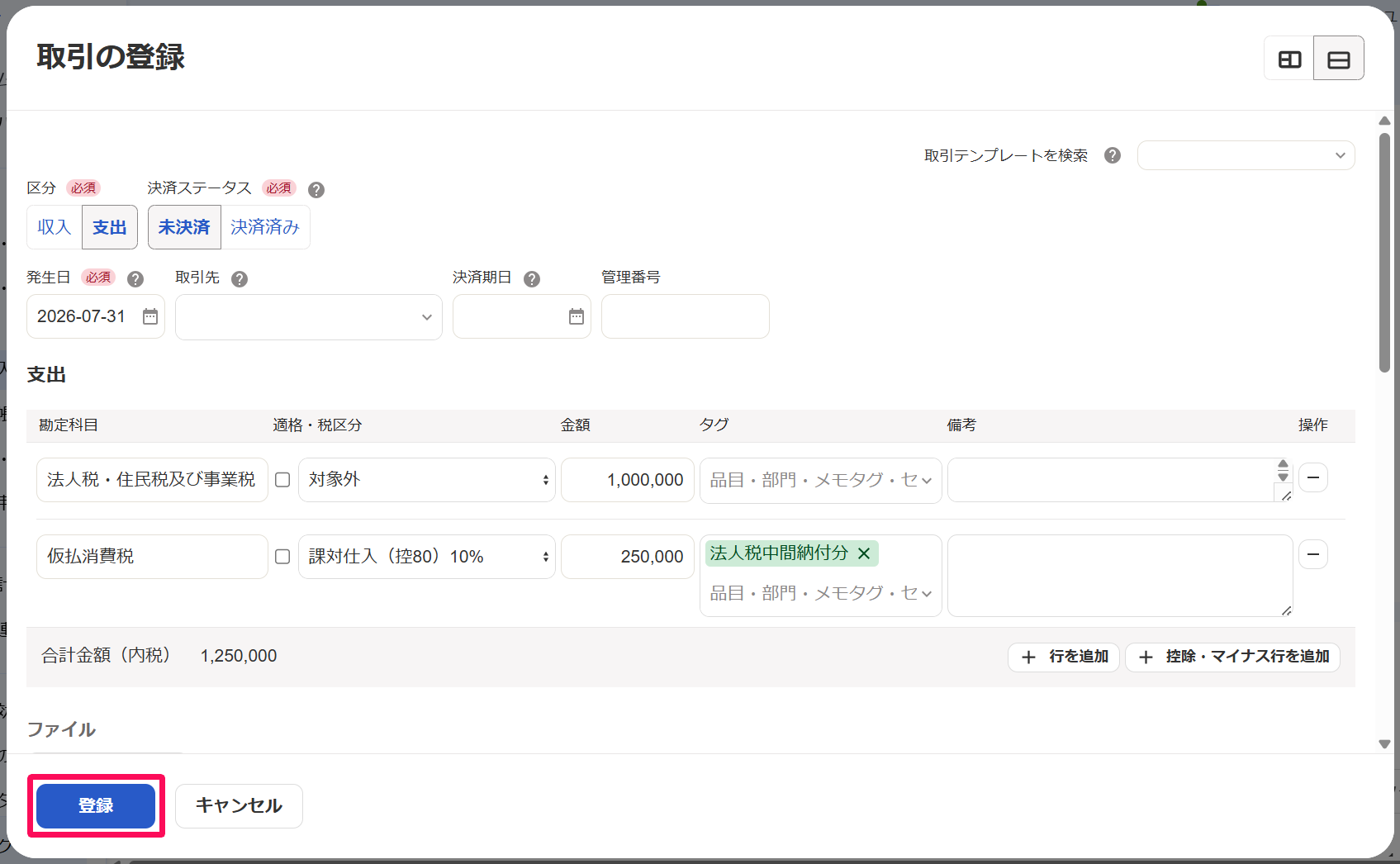The width and height of the screenshot is (1400, 864).
Task: Switch to split layout view icon
Action: click(x=1289, y=59)
